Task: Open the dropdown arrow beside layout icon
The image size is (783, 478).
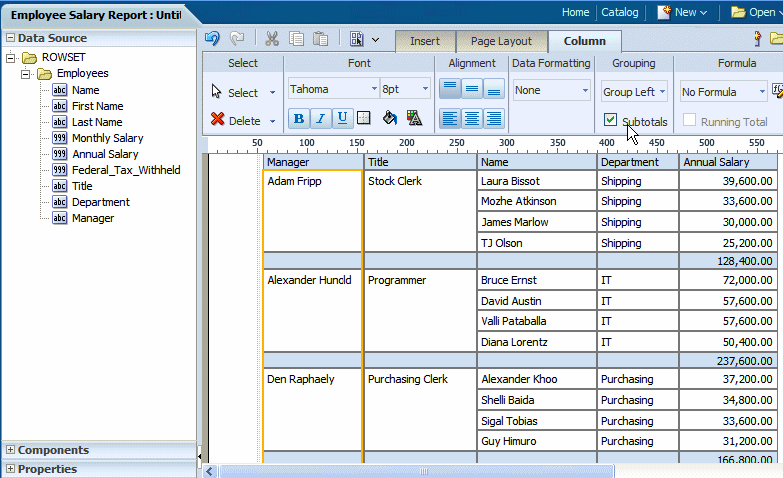Action: [376, 39]
